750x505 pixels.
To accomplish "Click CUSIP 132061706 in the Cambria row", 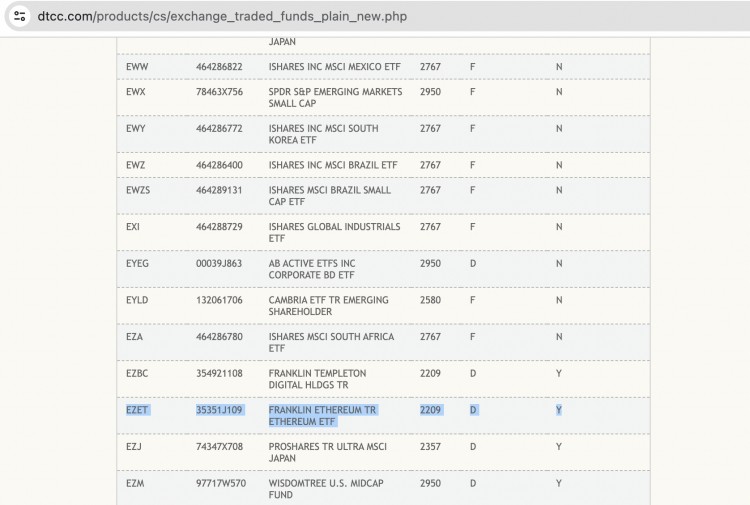I will (219, 300).
